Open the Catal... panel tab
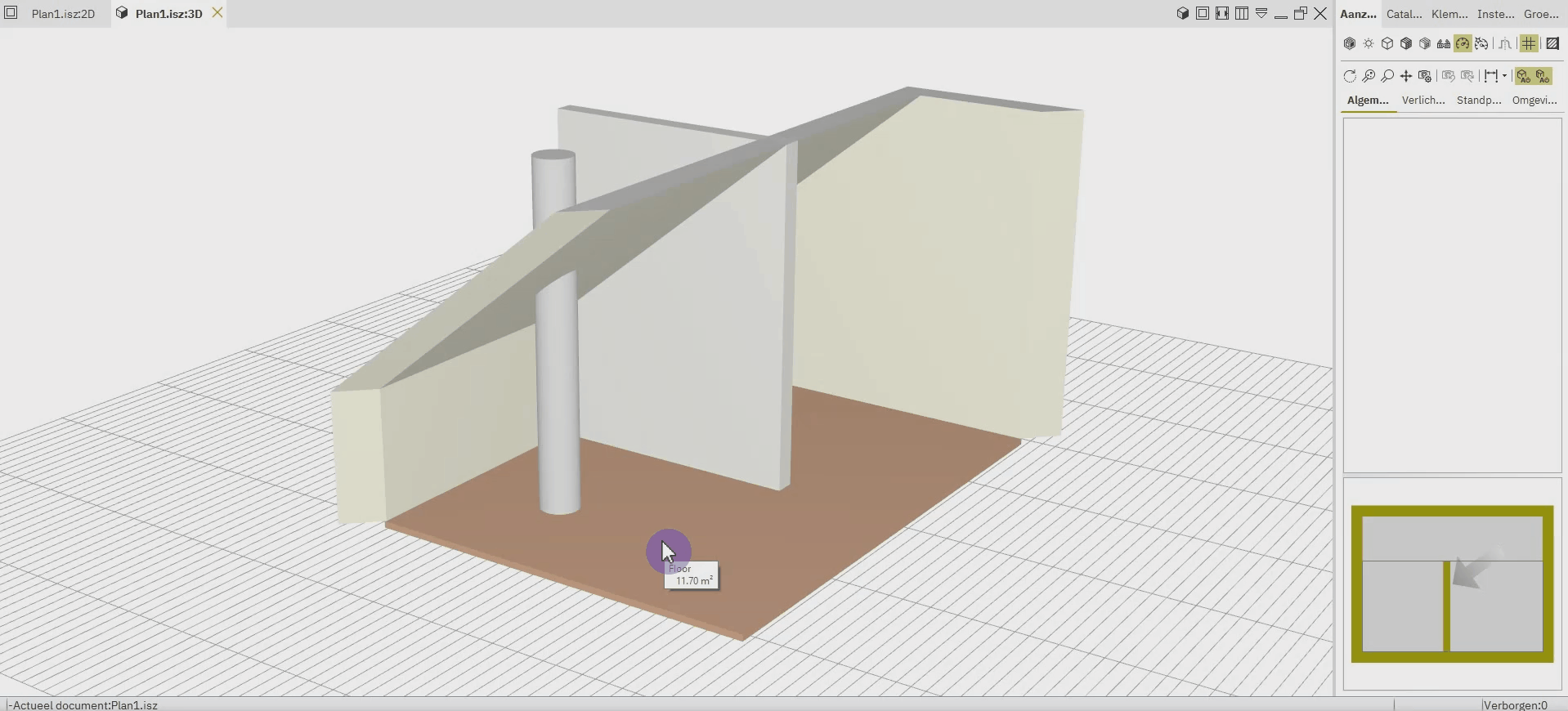Image resolution: width=1568 pixels, height=711 pixels. point(1404,14)
